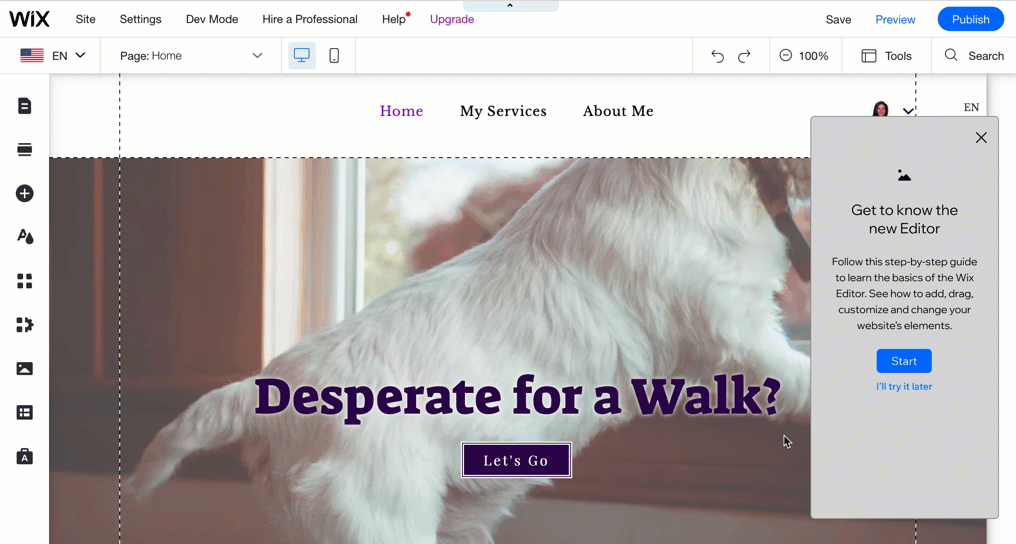1016x544 pixels.
Task: Select the Get to know the new Editor title
Action: coord(904,219)
